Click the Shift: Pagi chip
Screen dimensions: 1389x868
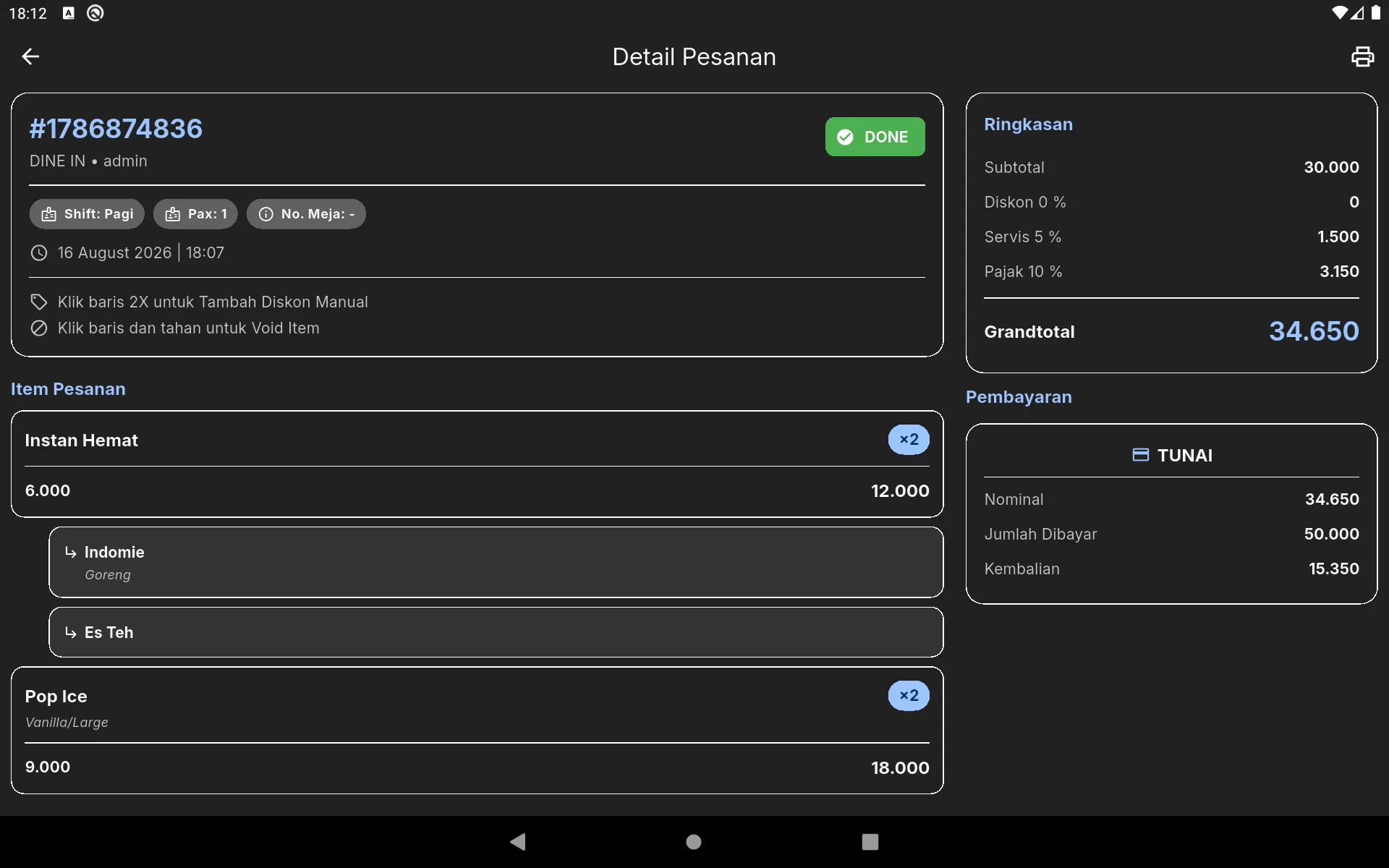(x=87, y=214)
